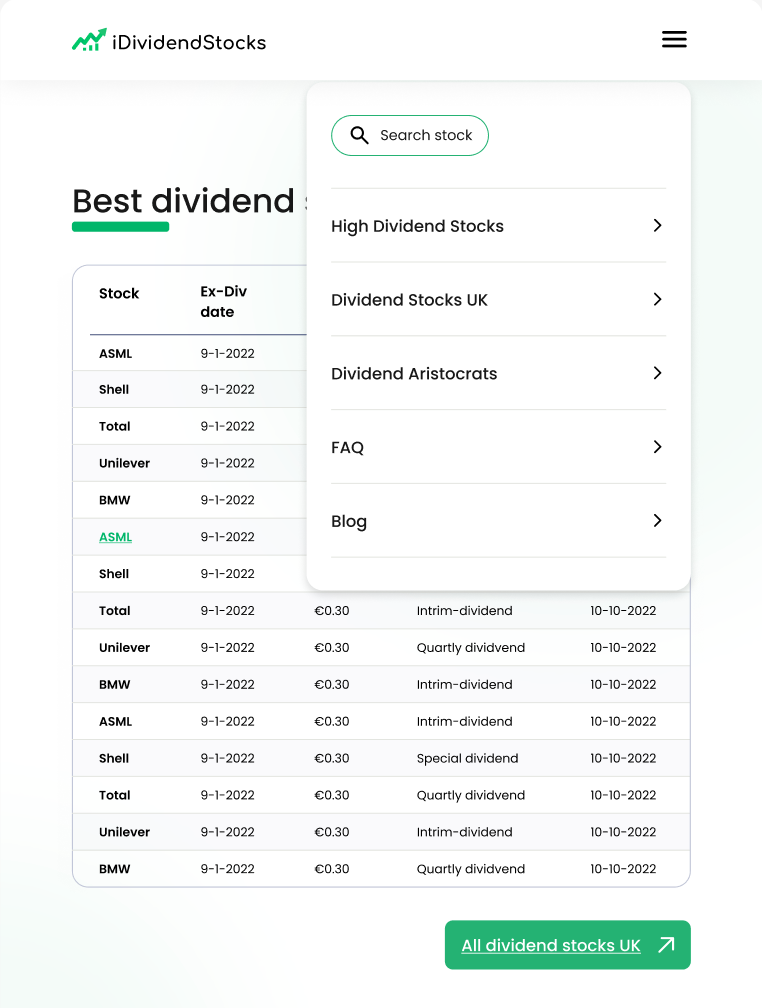Follow the green ASML link
The image size is (762, 1008).
point(115,537)
